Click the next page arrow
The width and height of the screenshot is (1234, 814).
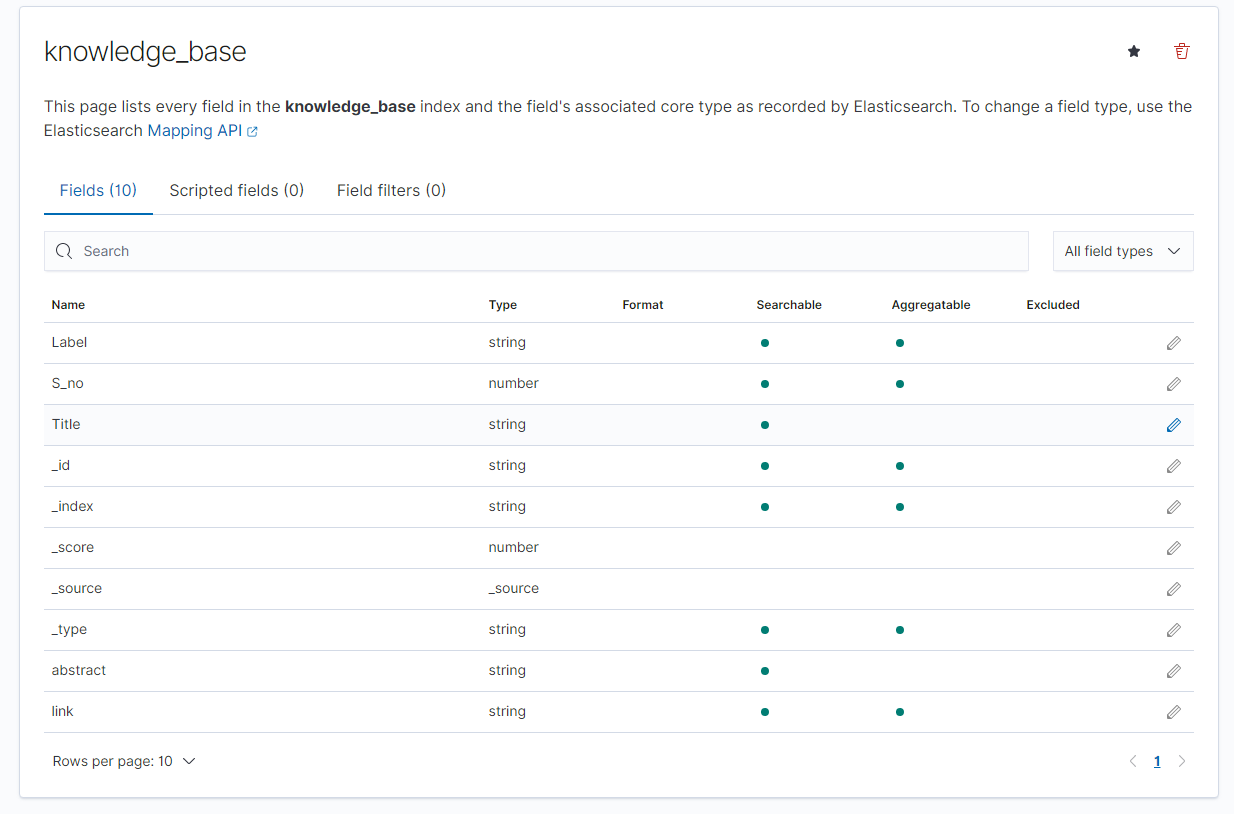pos(1182,761)
